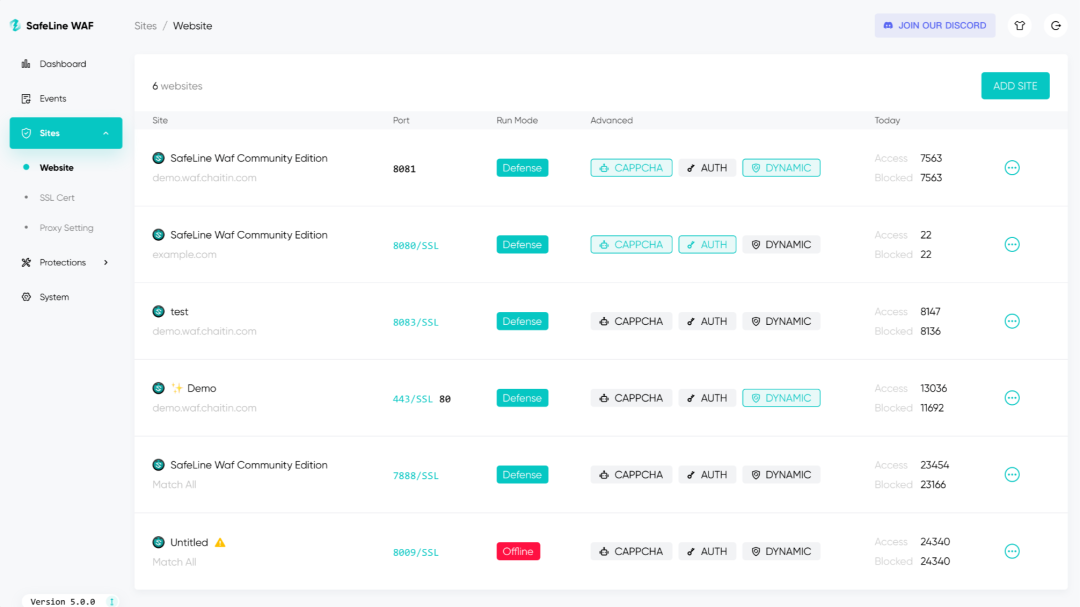Change Defense run mode on the 7888/SSL row

click(522, 475)
